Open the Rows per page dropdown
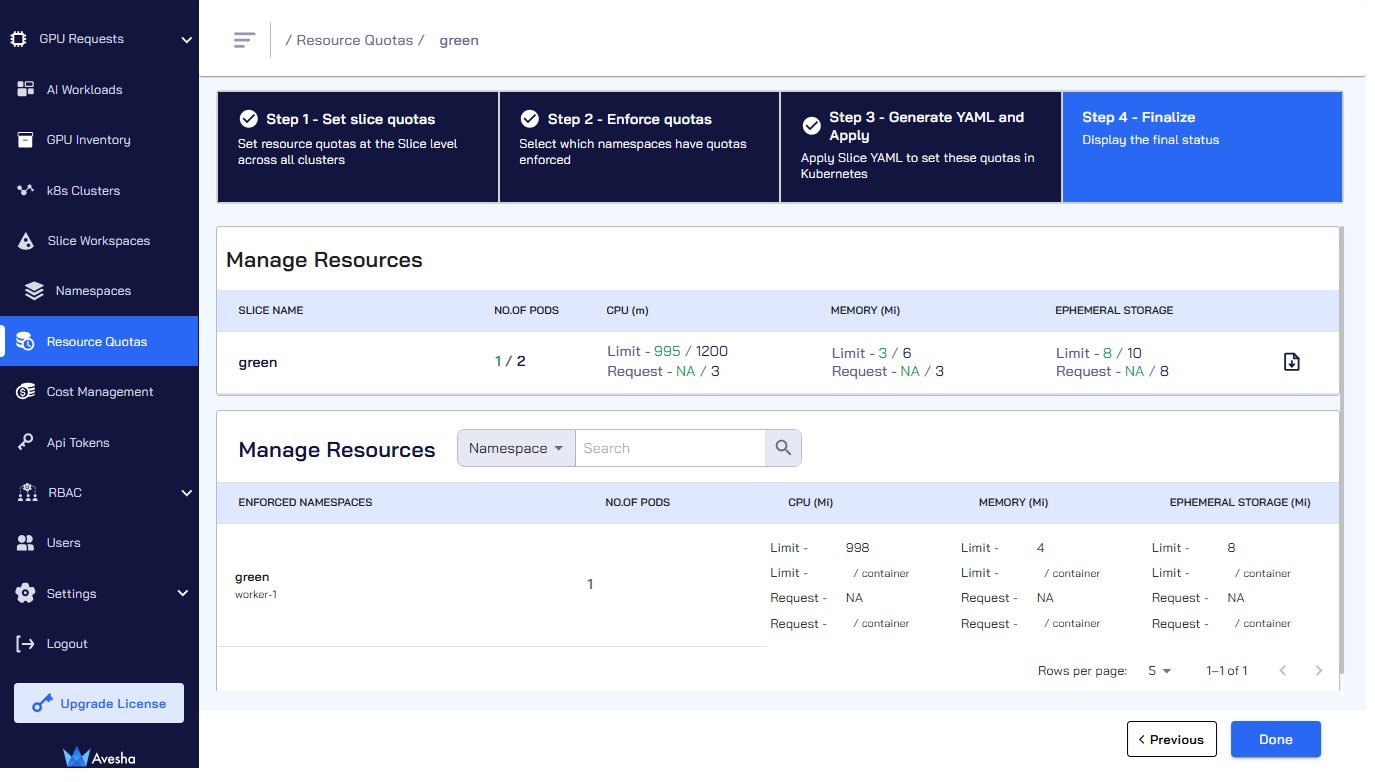 pyautogui.click(x=1159, y=671)
